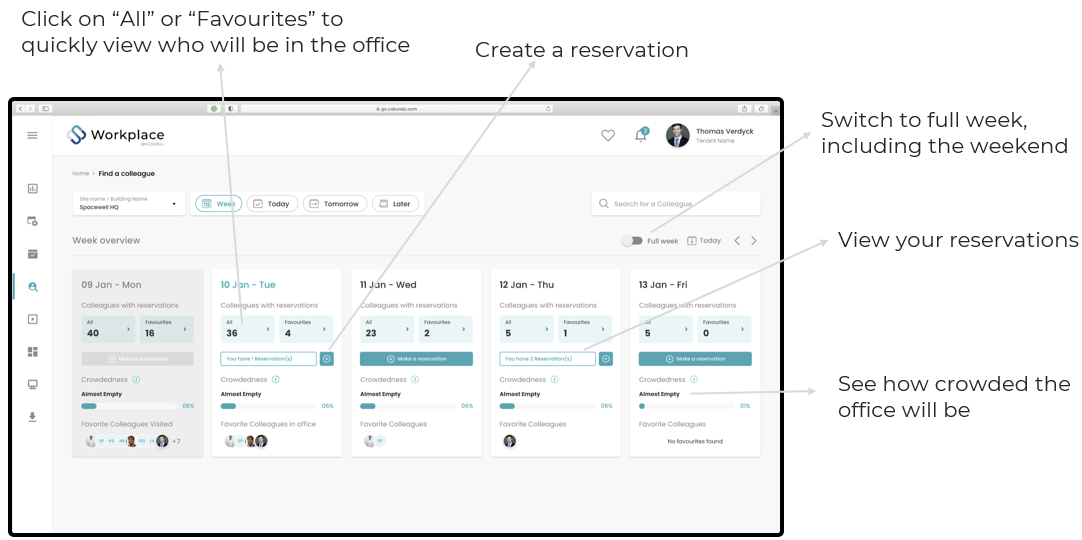Expand All 23 colleagues on 11 Jan
This screenshot has height=540, width=1082.
[387, 330]
